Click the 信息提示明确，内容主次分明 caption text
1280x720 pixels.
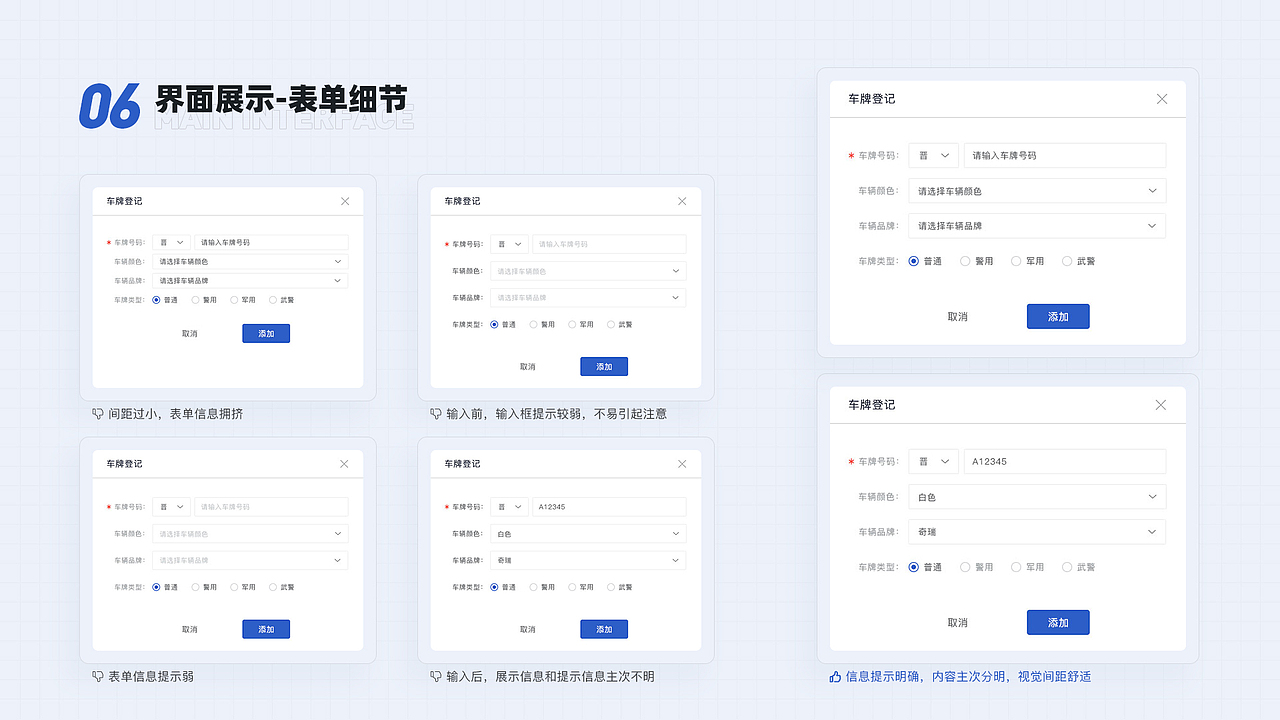pos(968,676)
